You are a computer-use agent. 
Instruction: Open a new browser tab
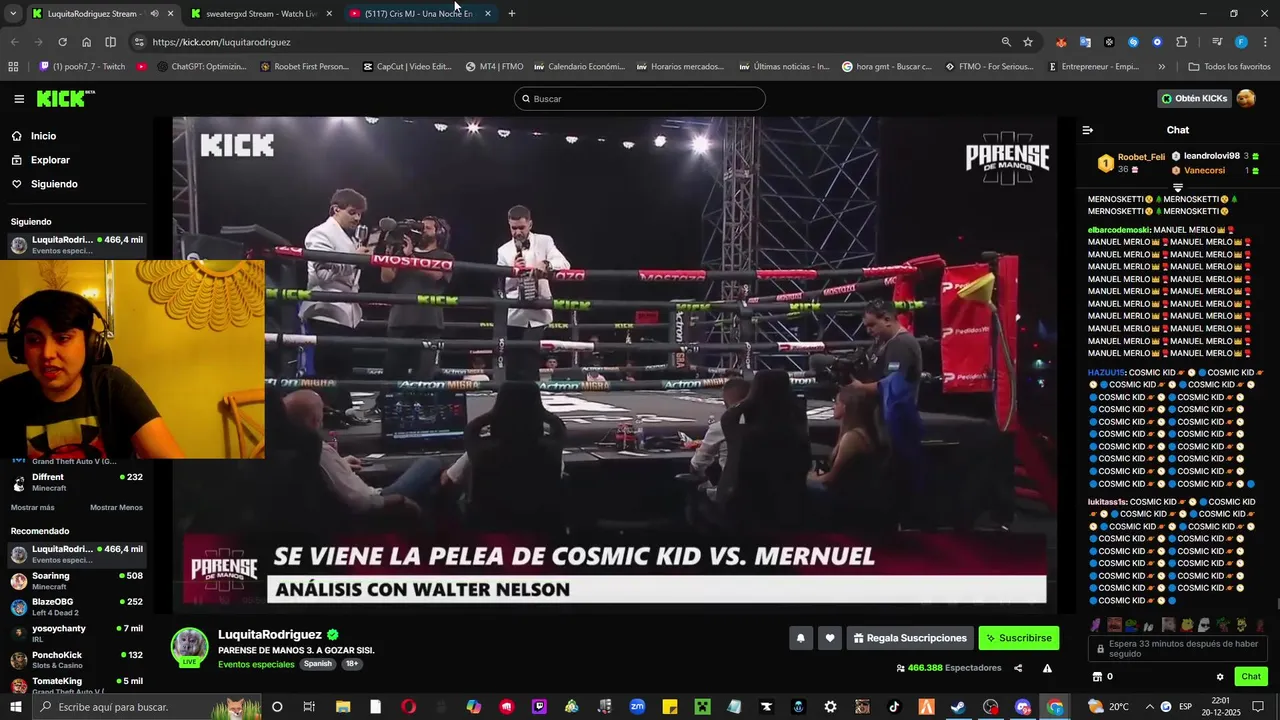coord(512,14)
